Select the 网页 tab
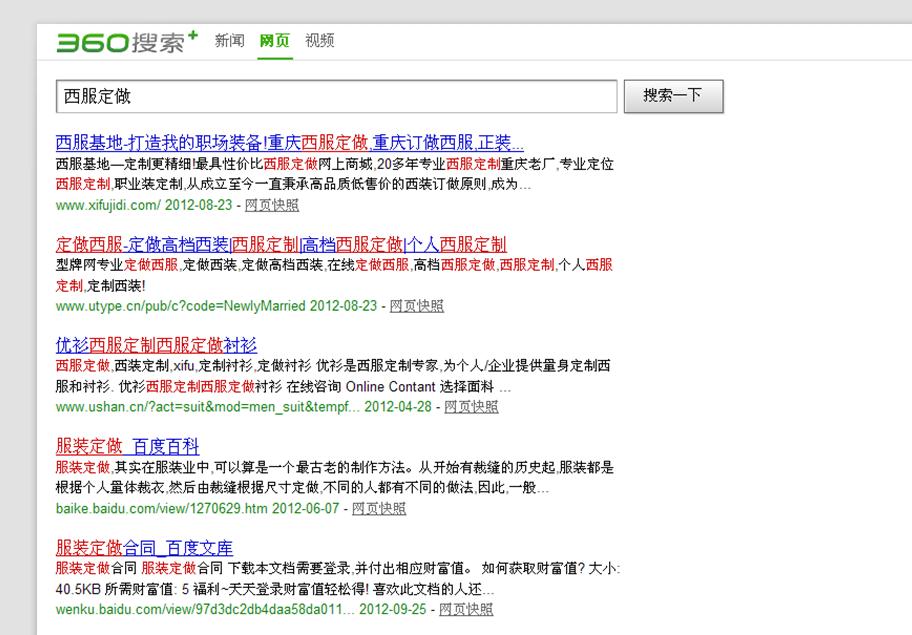Screen dimensions: 912x635 275,41
